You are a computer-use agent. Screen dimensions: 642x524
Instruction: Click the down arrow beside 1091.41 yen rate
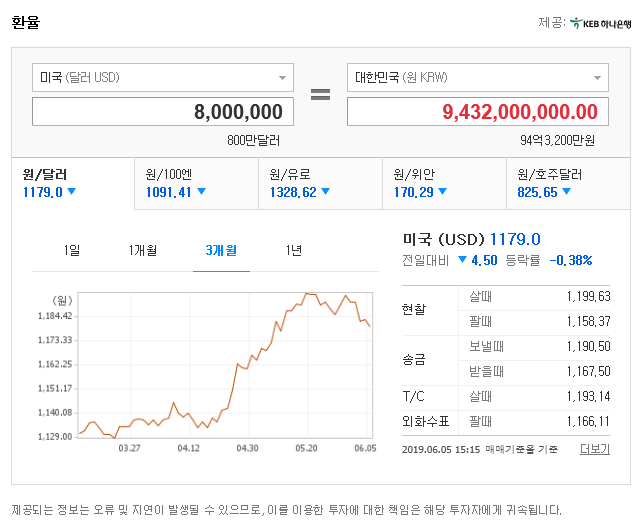coord(201,192)
